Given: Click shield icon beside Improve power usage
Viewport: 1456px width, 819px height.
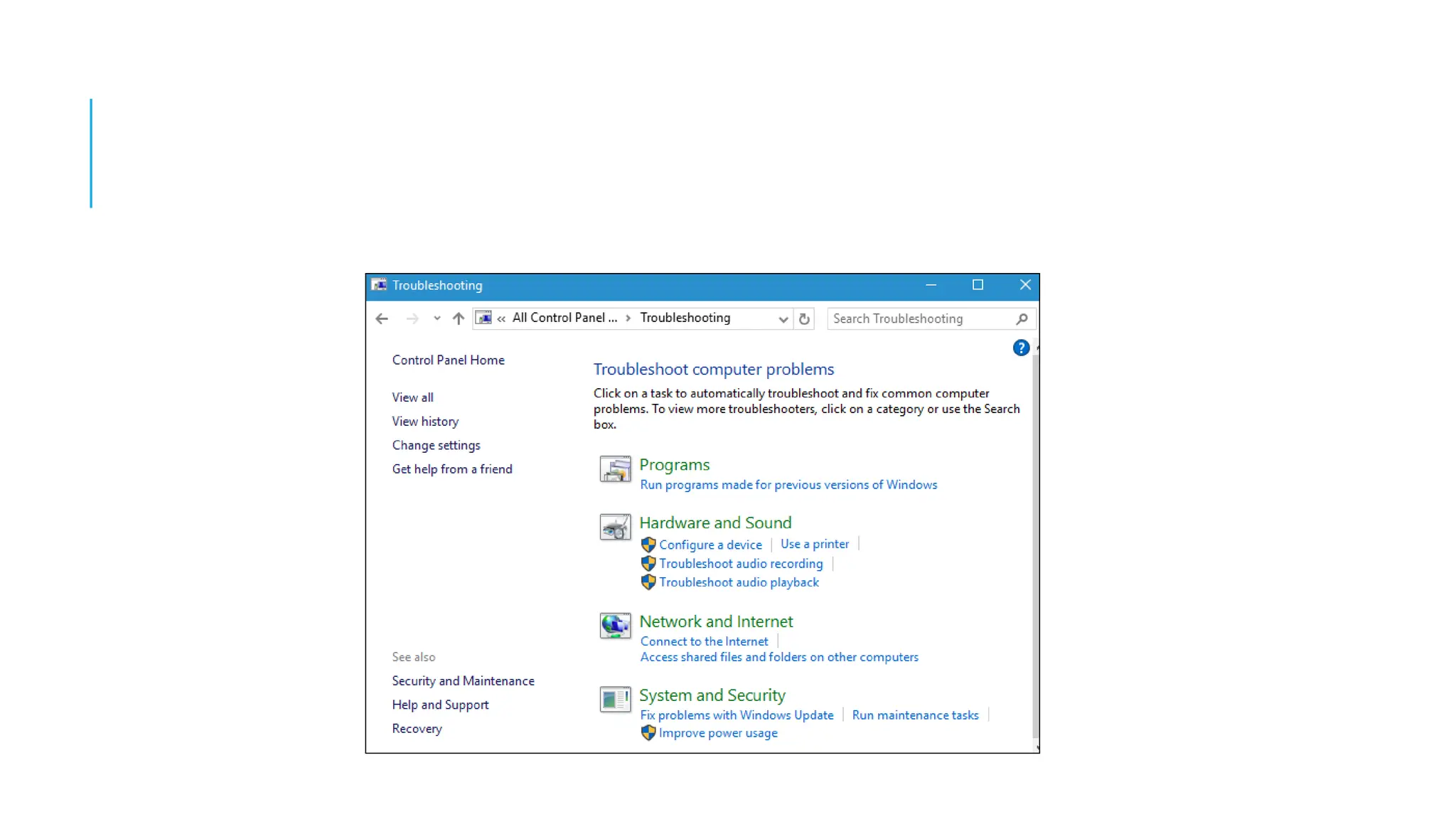Looking at the screenshot, I should click(648, 733).
